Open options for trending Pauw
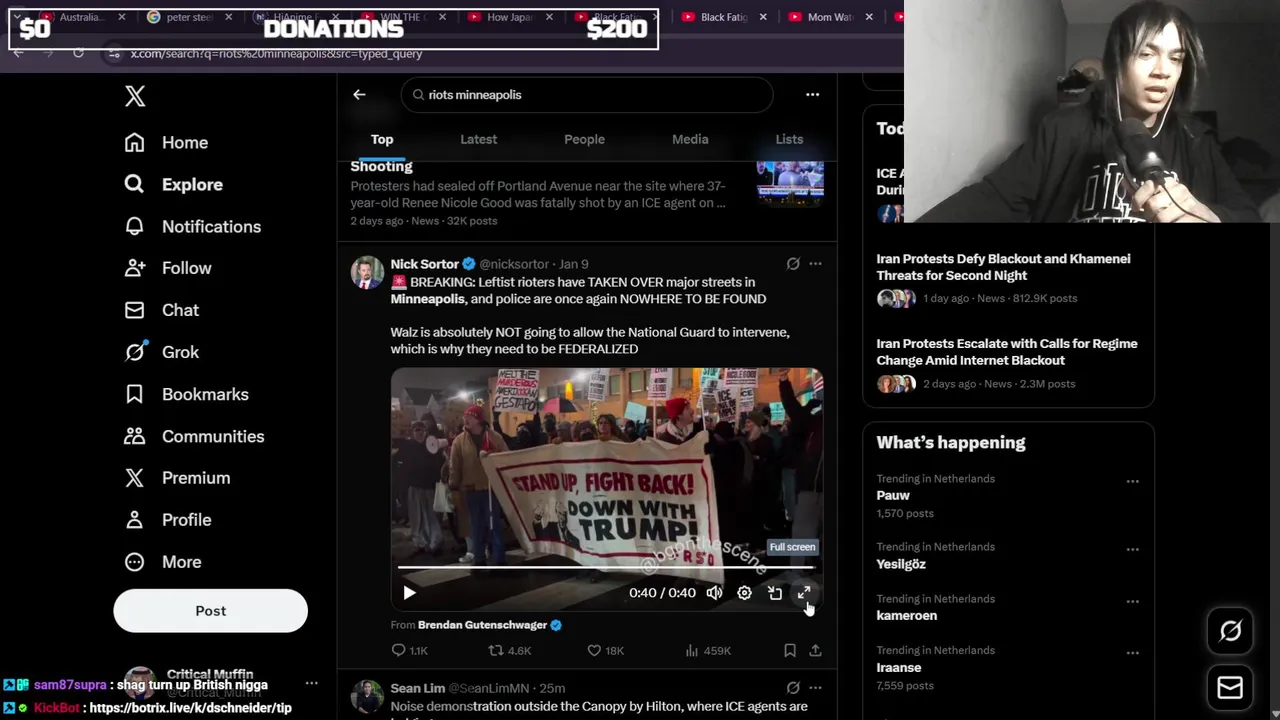 1132,481
